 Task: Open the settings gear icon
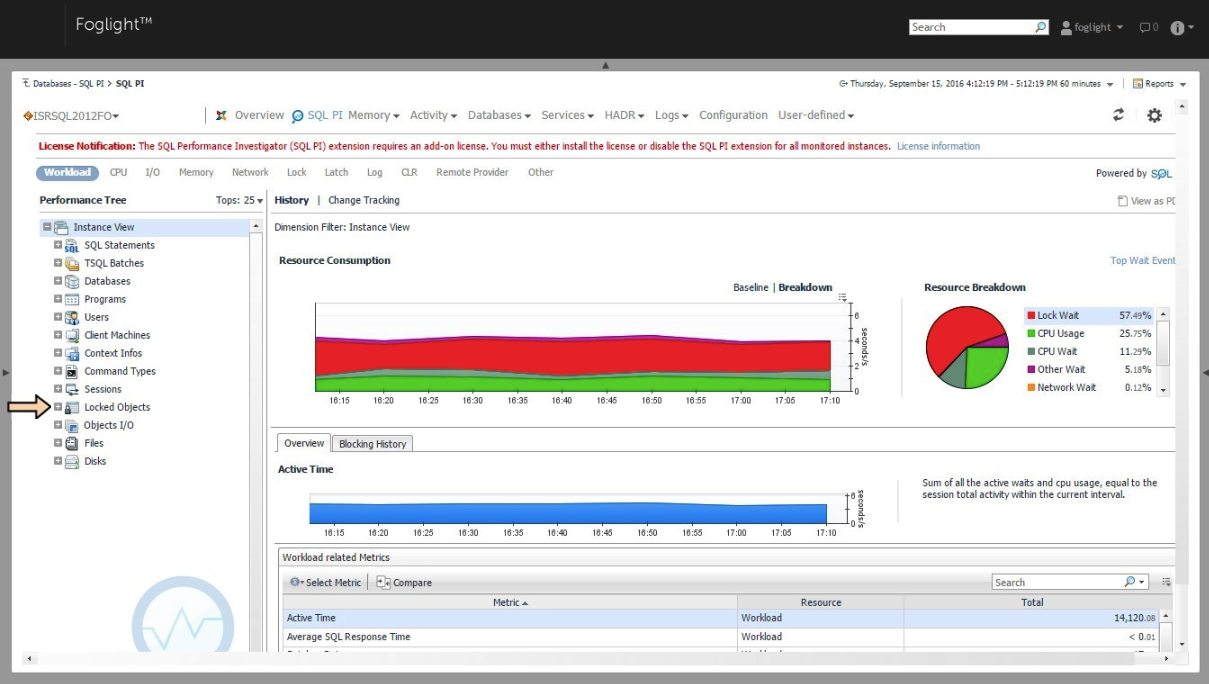(1154, 115)
